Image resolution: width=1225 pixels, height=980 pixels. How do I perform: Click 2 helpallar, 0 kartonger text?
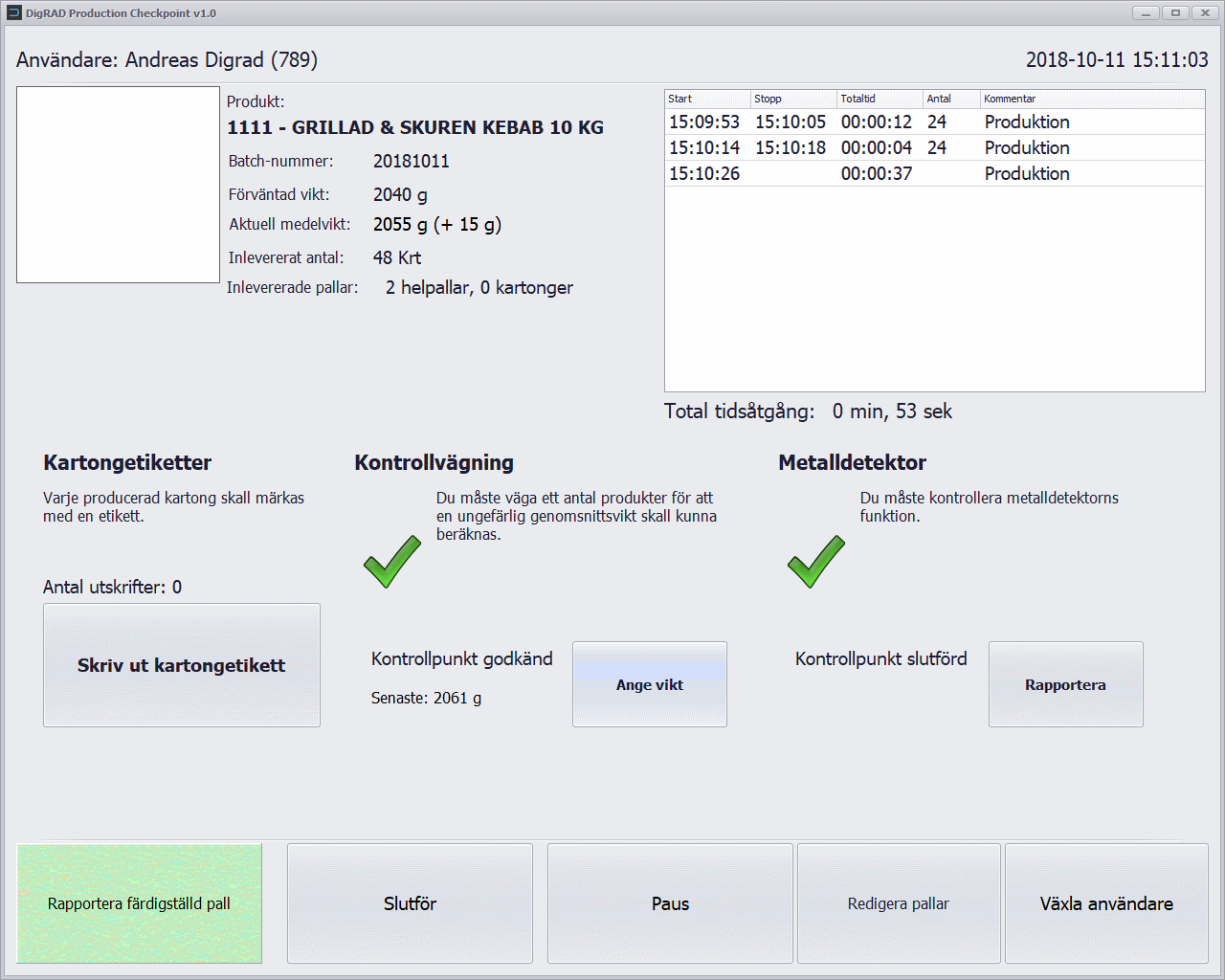(479, 287)
